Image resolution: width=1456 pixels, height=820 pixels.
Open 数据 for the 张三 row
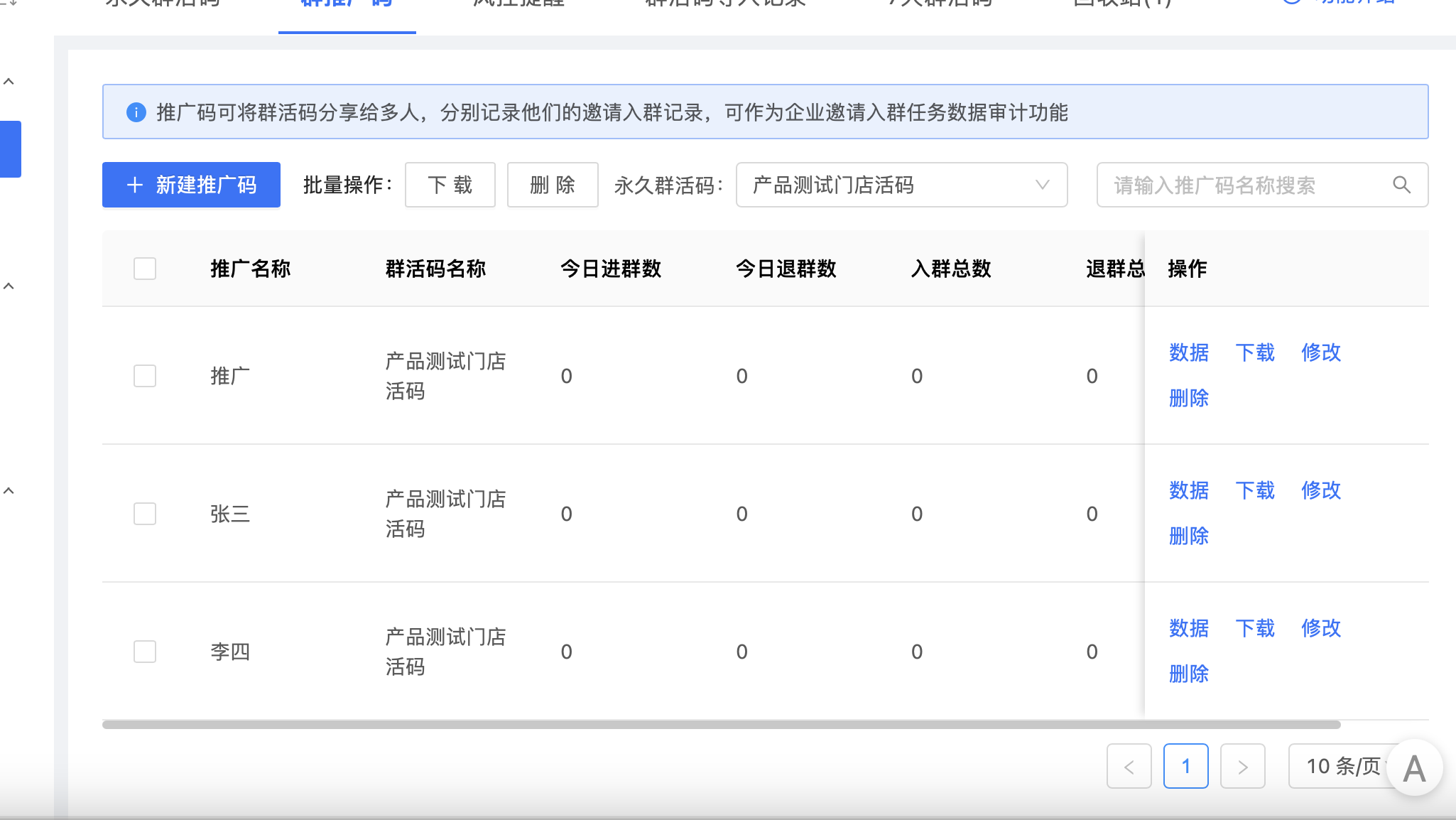pos(1189,490)
